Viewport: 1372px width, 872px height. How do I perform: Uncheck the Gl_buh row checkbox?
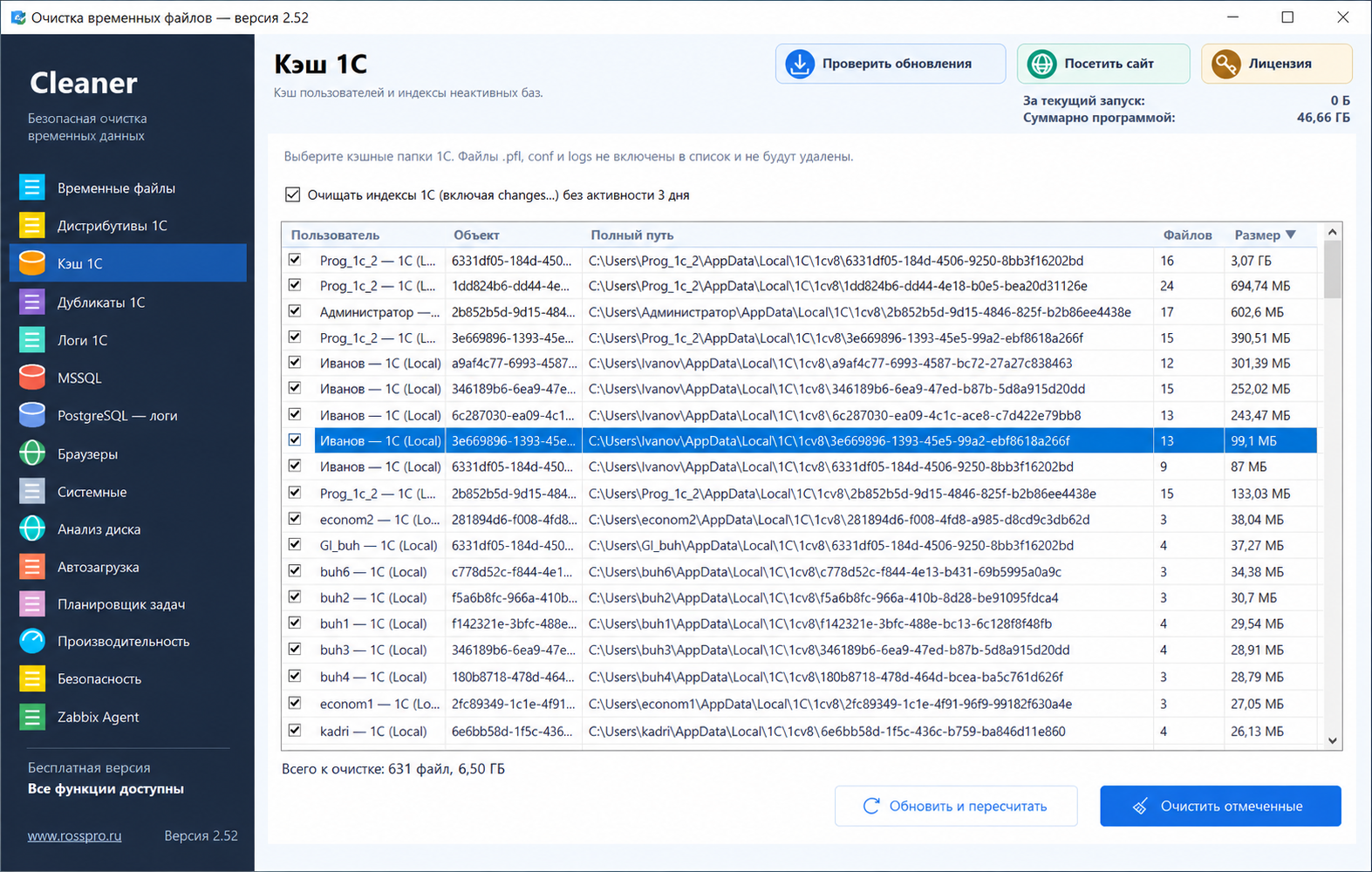point(295,545)
